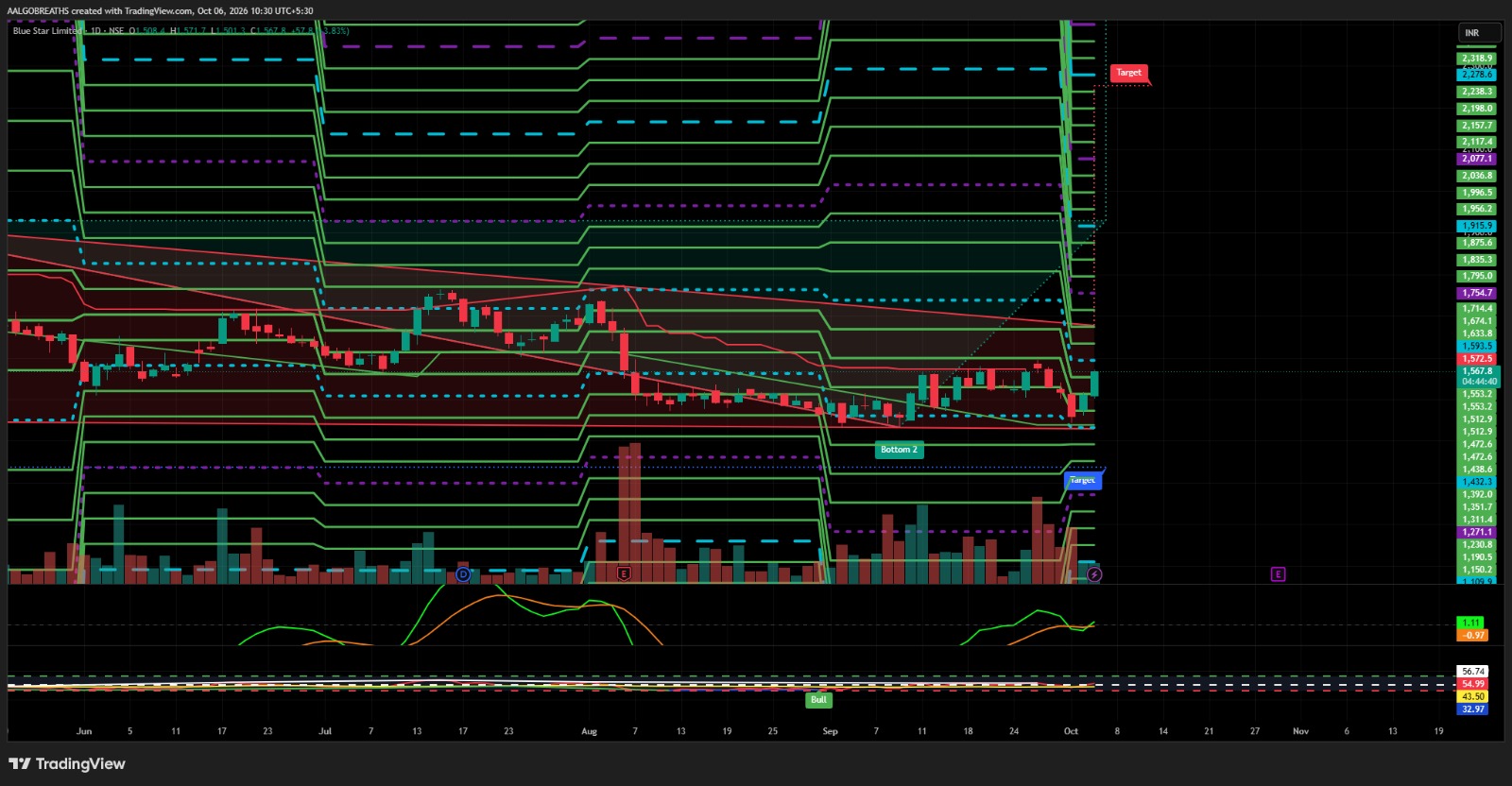This screenshot has height=786, width=1512.
Task: Click the purple lightning bolt icon
Action: point(1094,574)
